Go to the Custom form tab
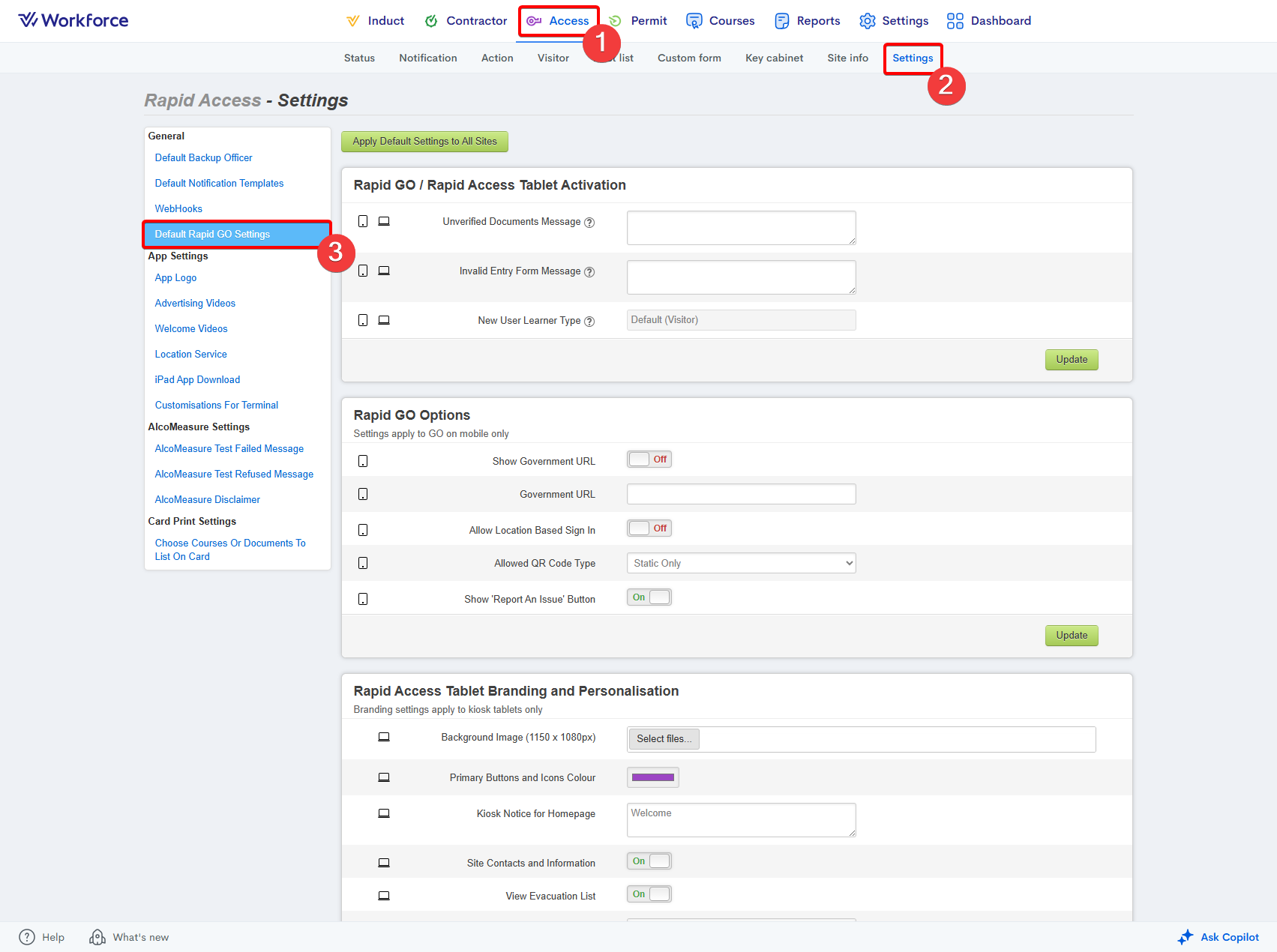 (x=689, y=58)
